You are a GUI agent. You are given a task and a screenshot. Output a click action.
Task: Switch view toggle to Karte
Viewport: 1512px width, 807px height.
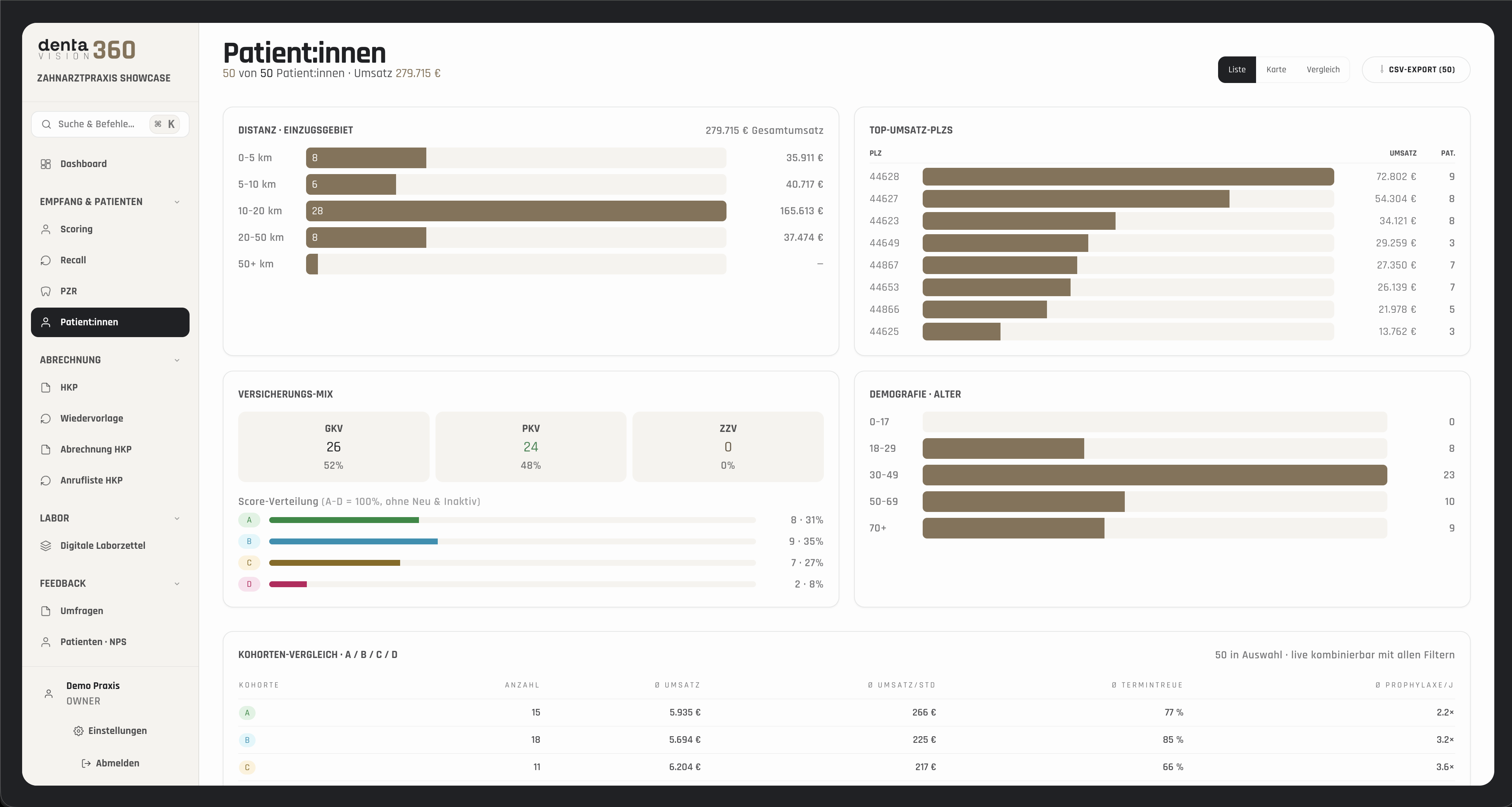[1276, 69]
